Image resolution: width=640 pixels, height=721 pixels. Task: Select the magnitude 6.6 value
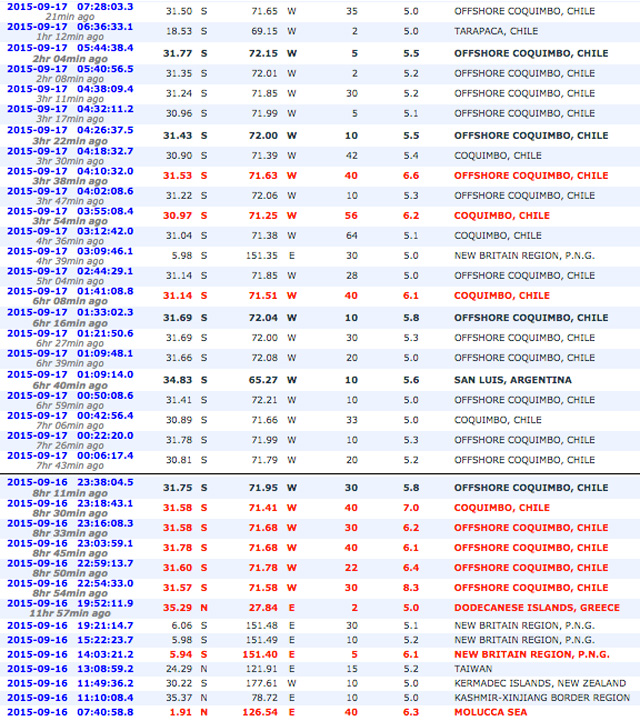click(x=411, y=176)
